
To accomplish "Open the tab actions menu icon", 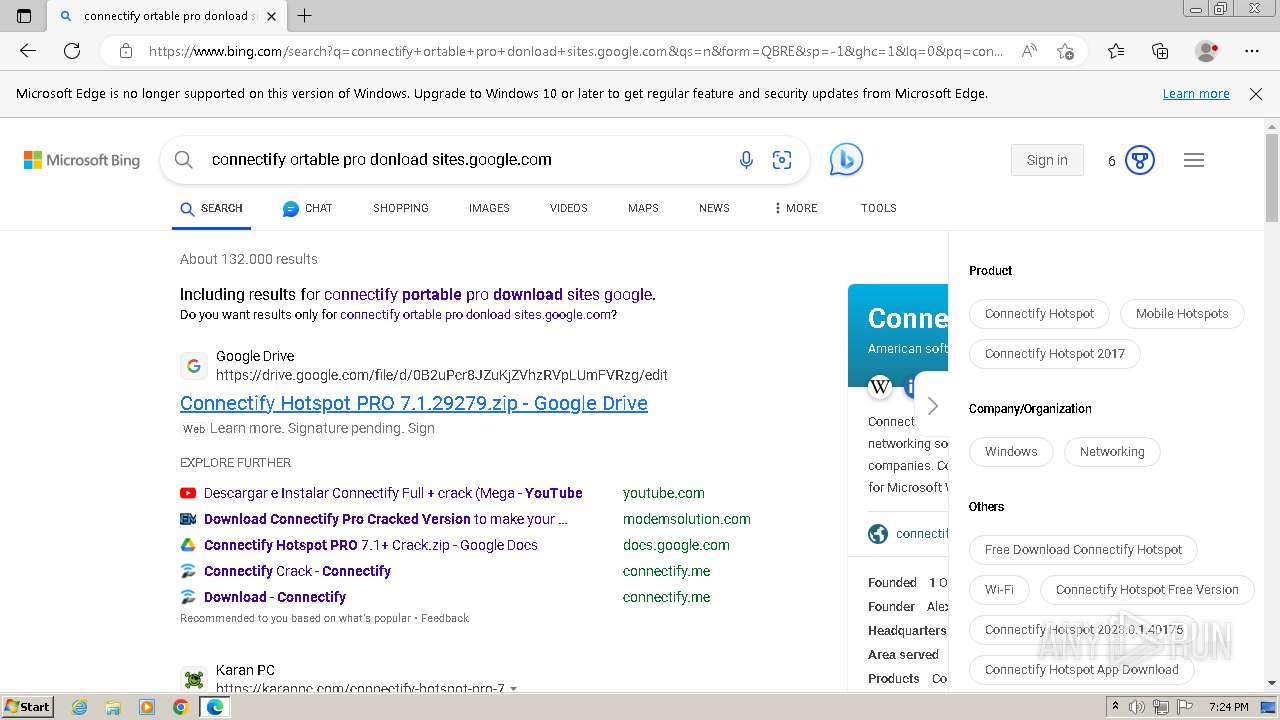I will click(24, 16).
